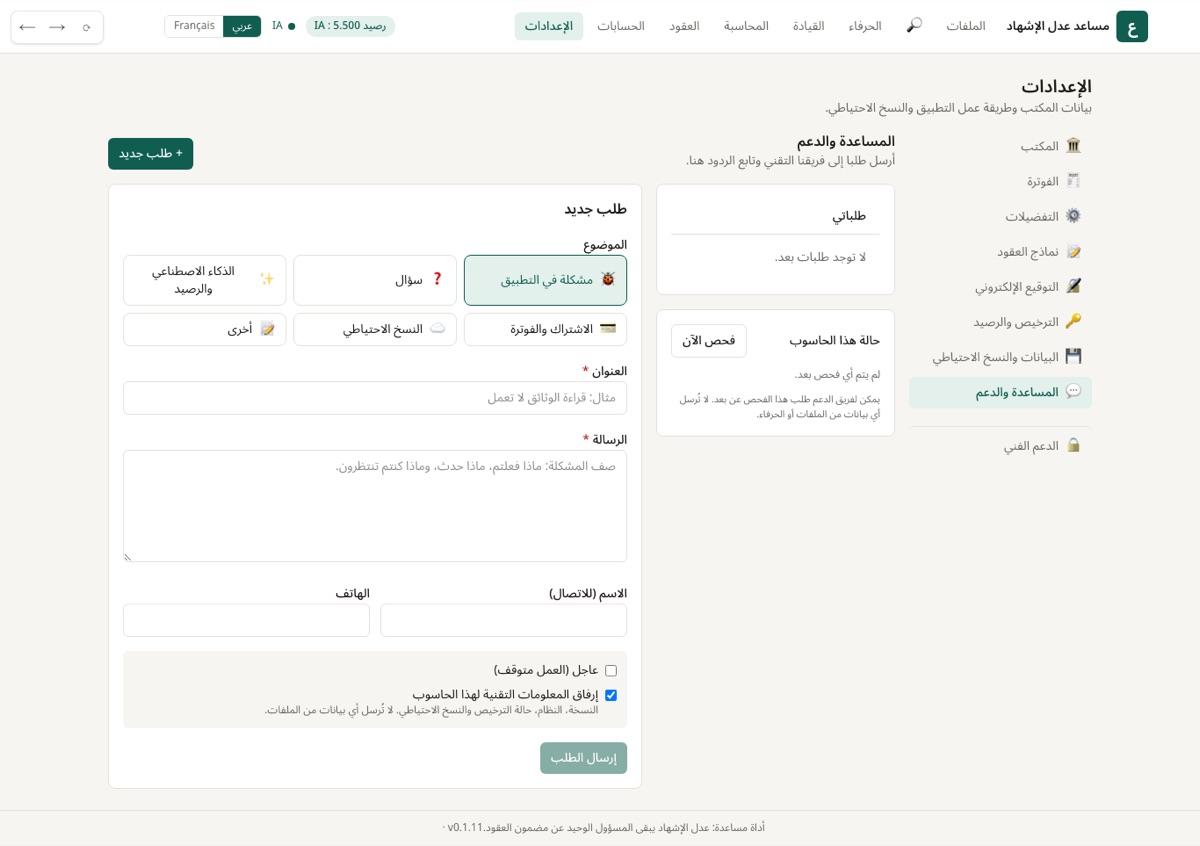The image size is (1200, 846).
Task: Click the إرسال الطلب button
Action: coord(584,758)
